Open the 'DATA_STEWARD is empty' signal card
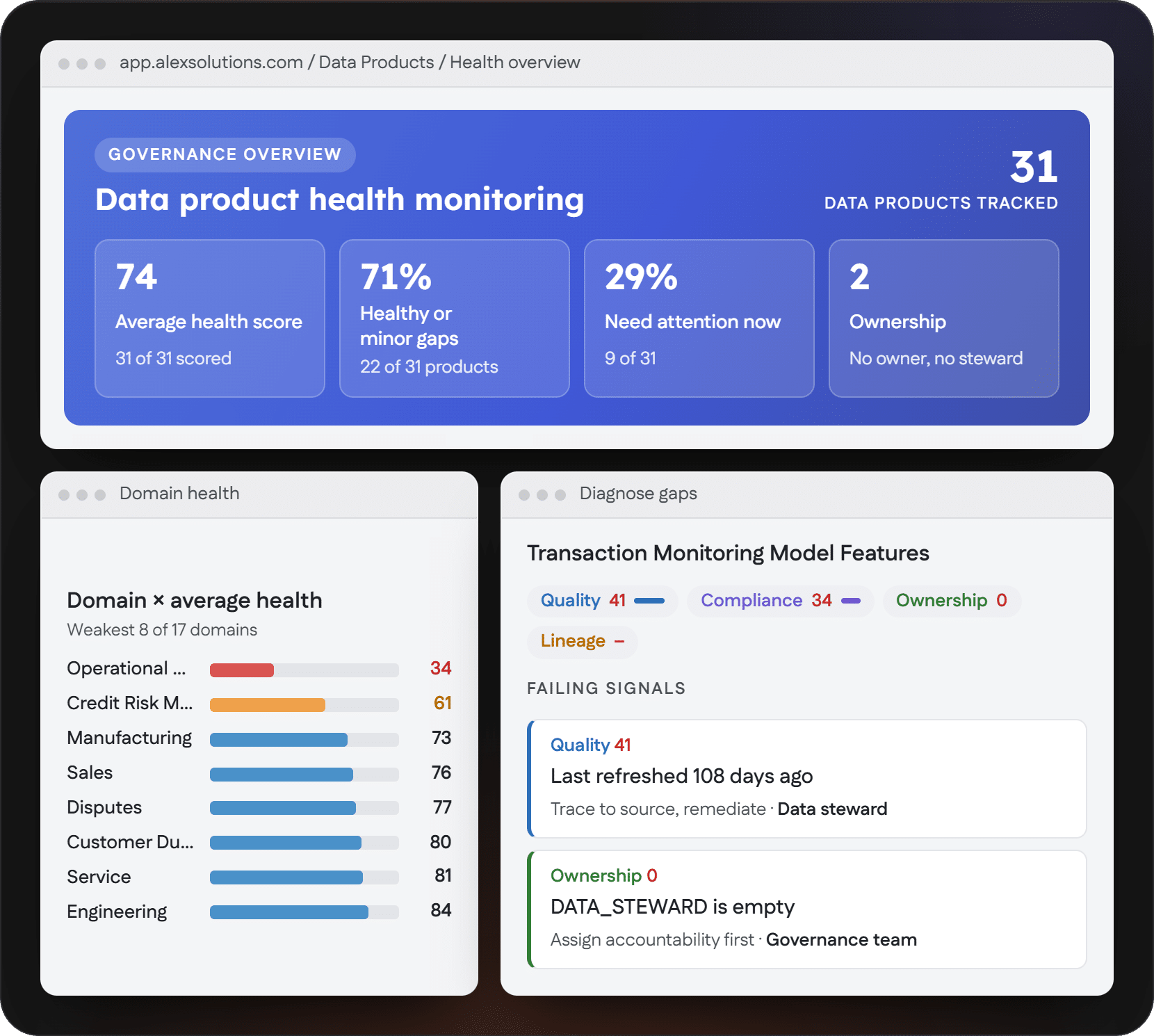This screenshot has height=1036, width=1154. click(x=807, y=909)
